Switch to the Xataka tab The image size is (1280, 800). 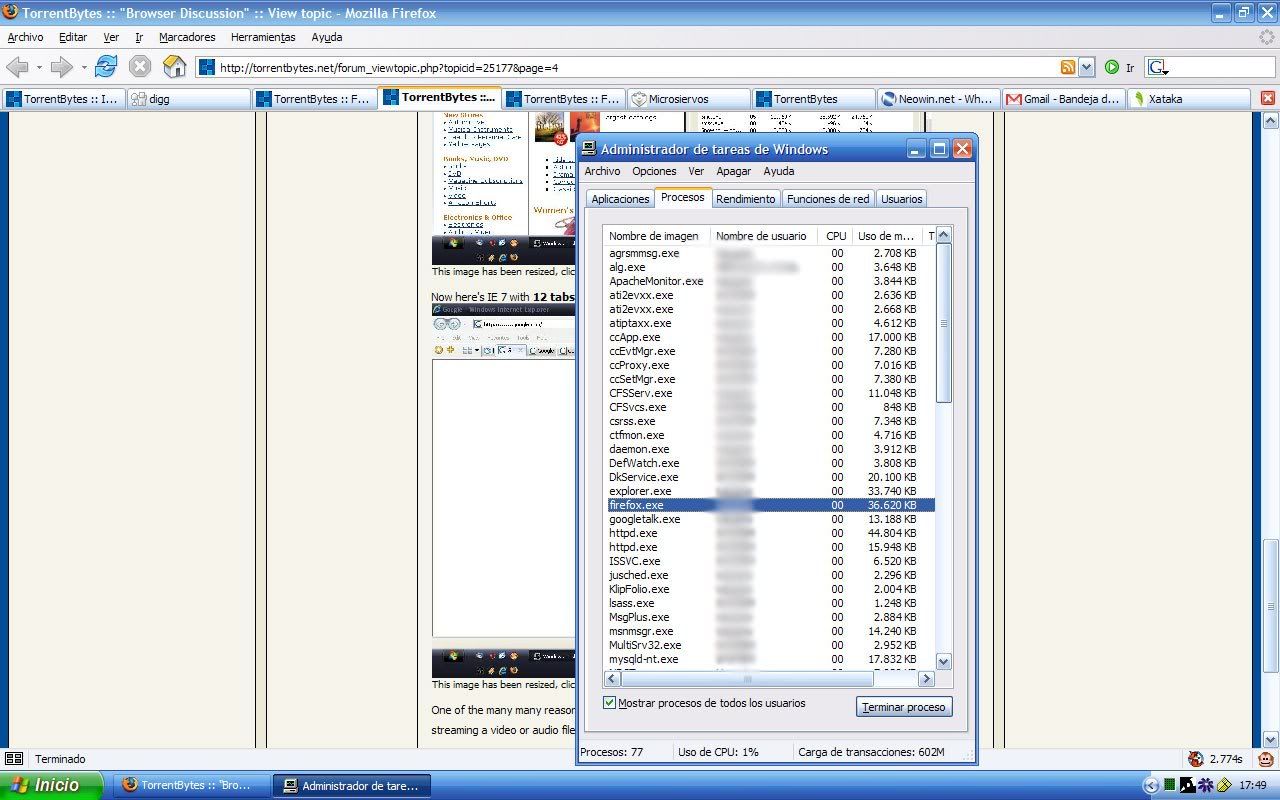pyautogui.click(x=1189, y=98)
